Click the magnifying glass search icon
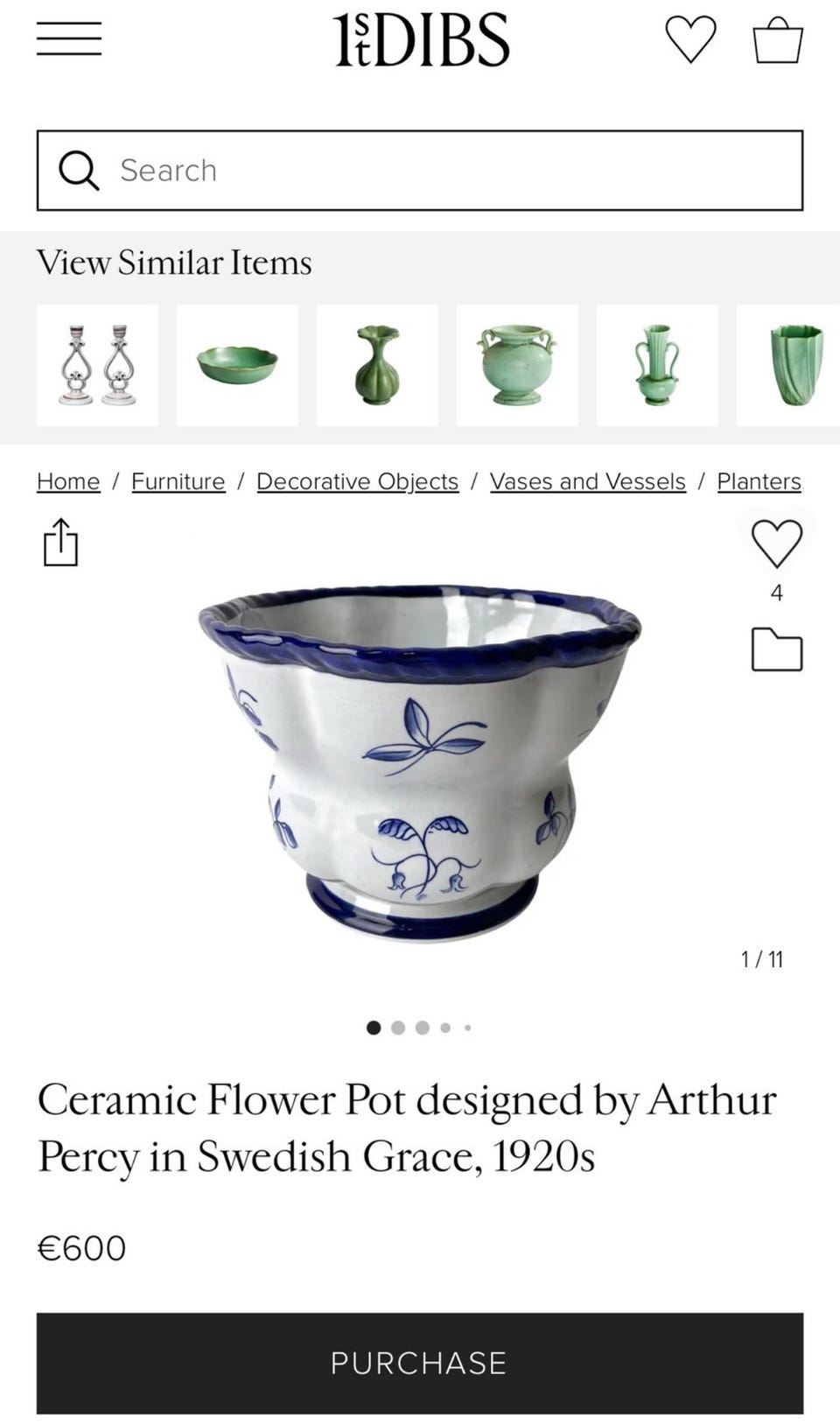This screenshot has height=1424, width=840. 79,170
